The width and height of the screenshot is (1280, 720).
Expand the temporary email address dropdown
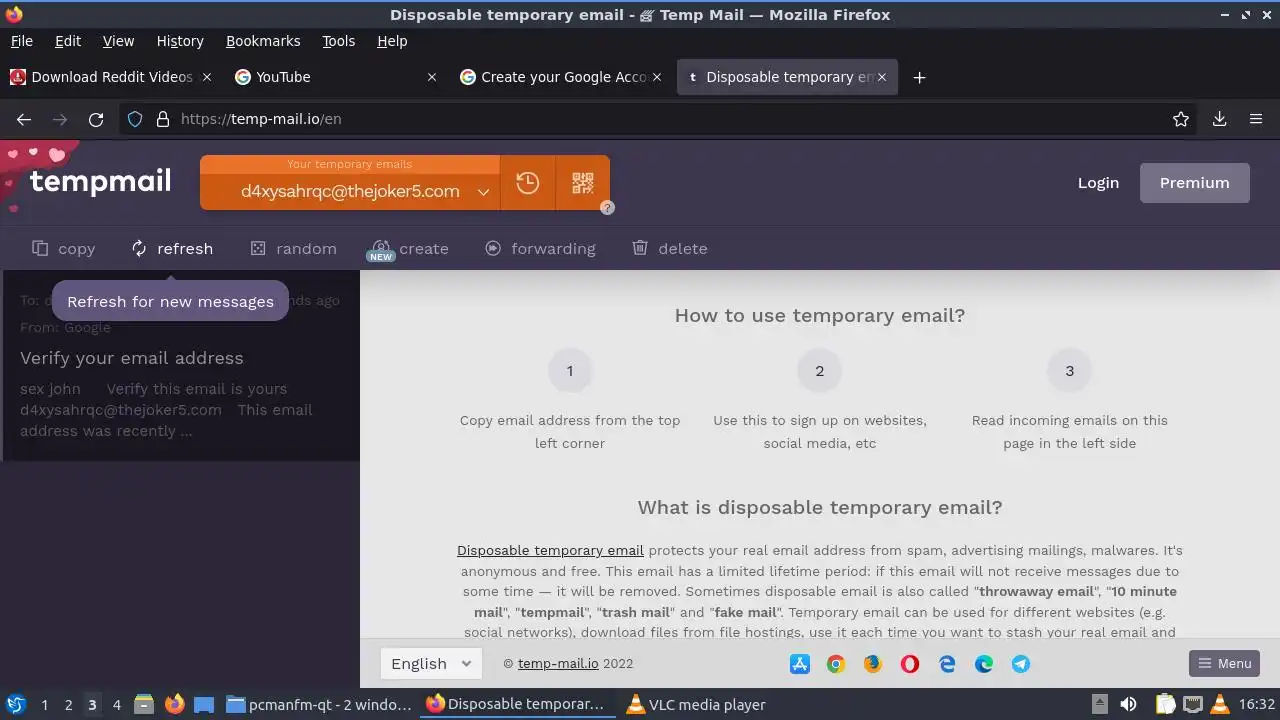point(483,192)
